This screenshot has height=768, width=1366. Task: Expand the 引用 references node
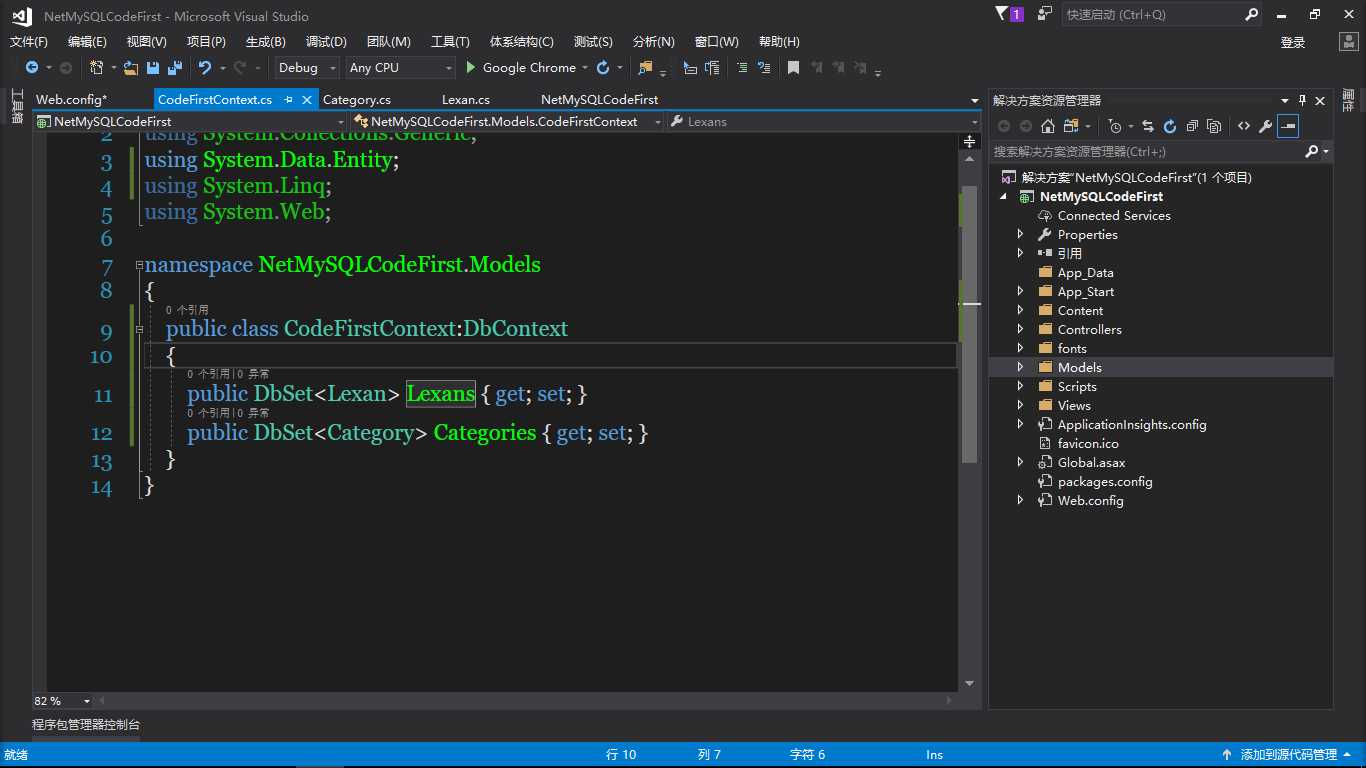(1020, 253)
